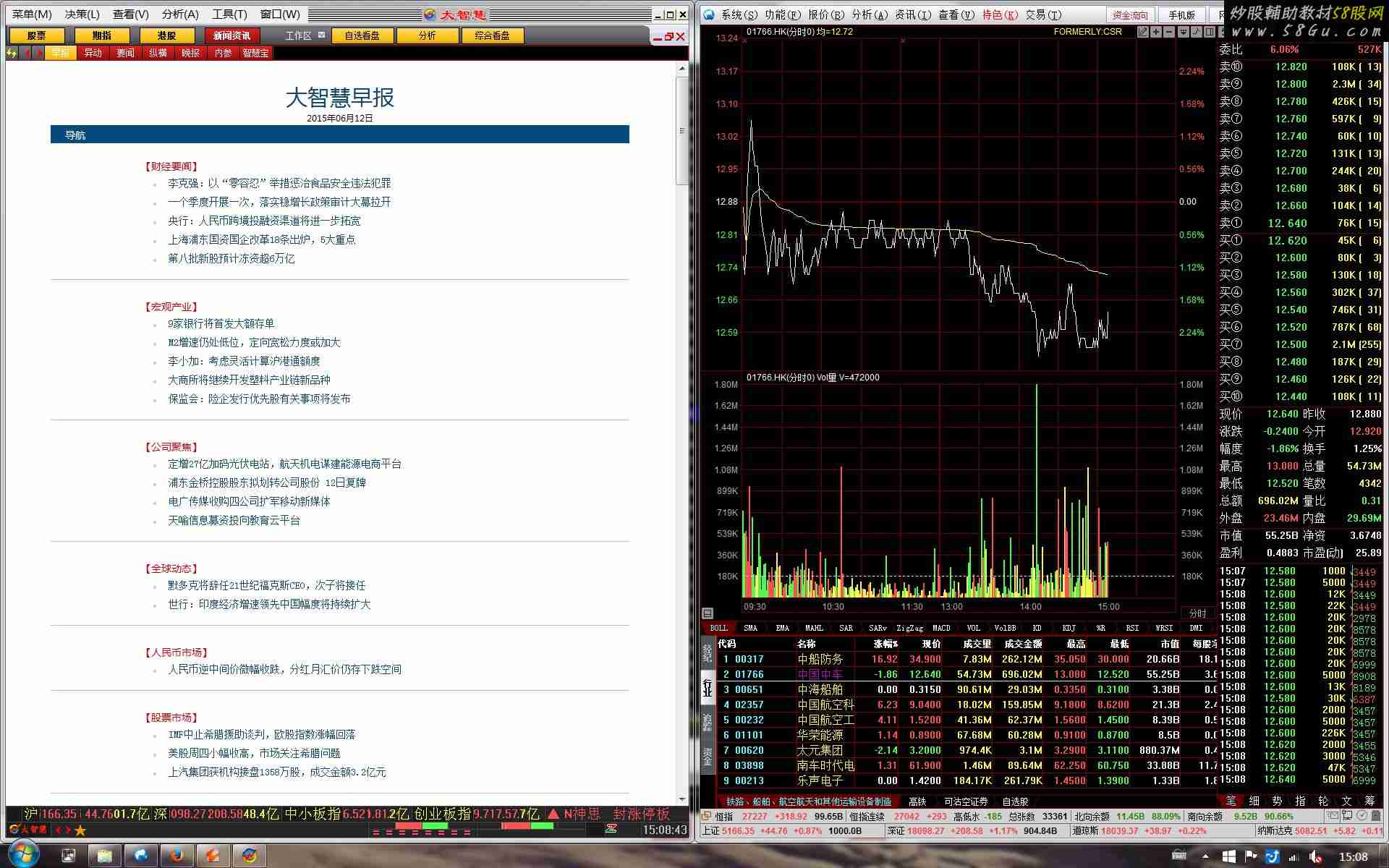Screen dimensions: 1389x868
Task: Click the 资金流向 button
Action: [1131, 15]
